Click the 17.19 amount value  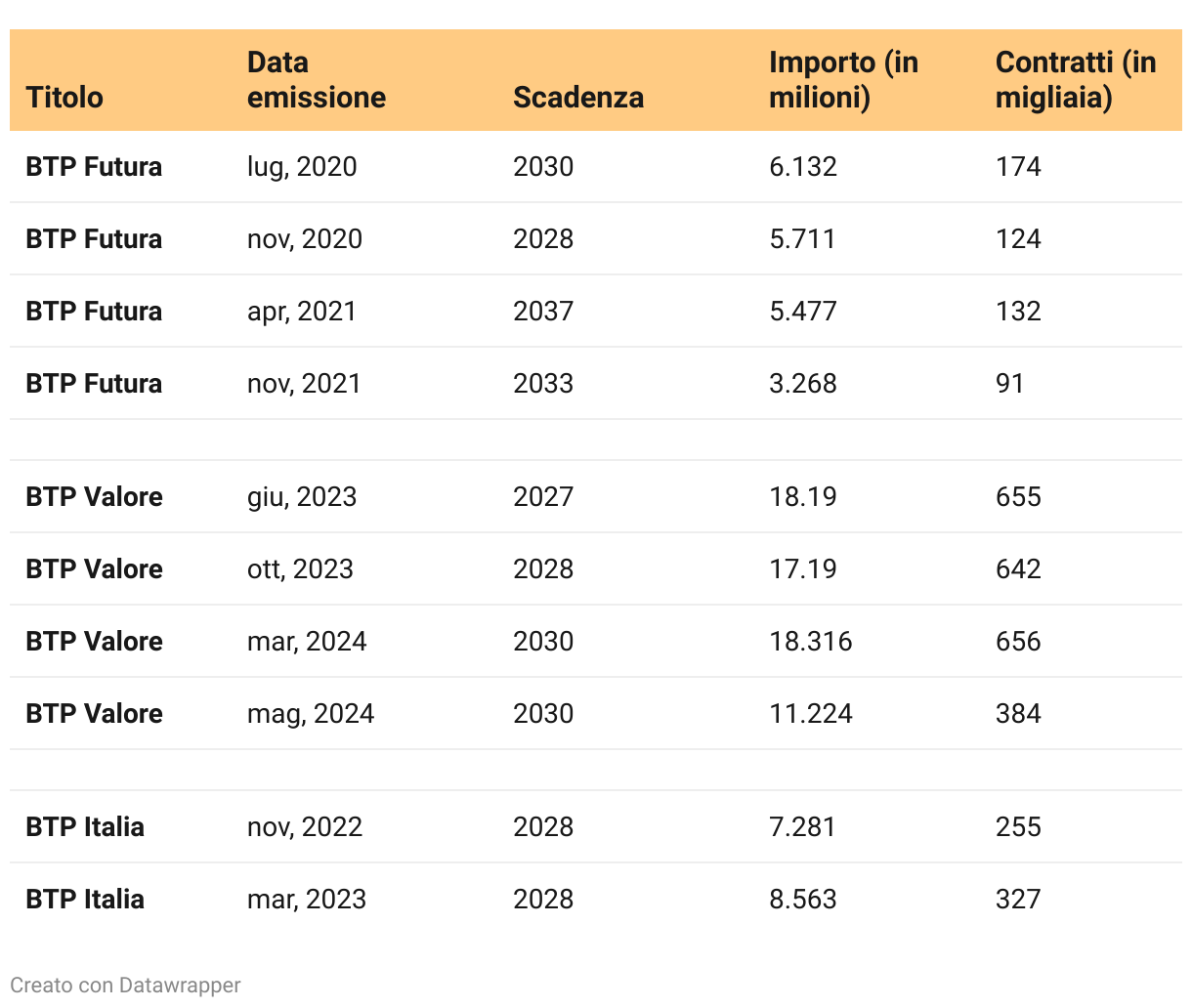(x=802, y=569)
